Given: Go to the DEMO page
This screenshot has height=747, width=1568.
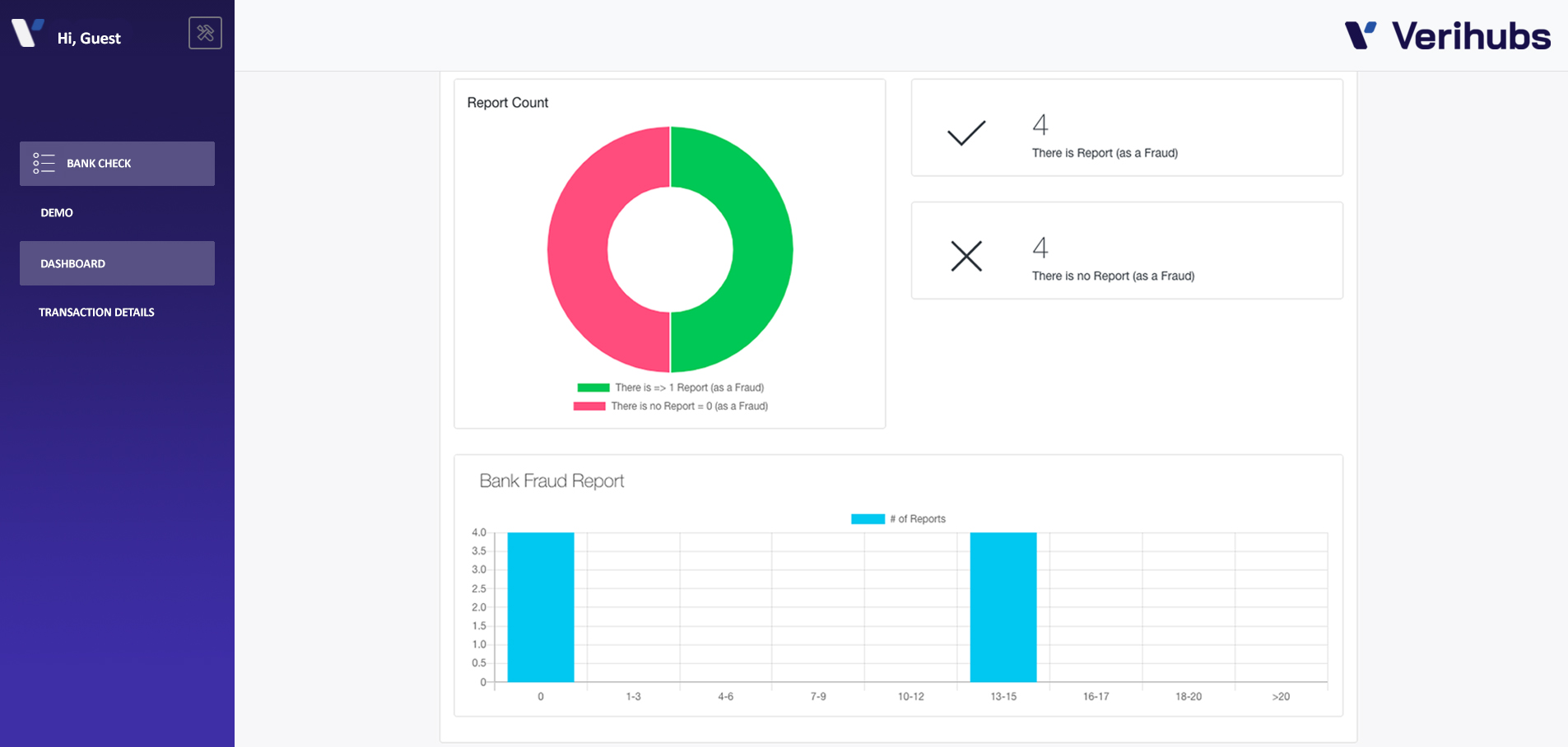Looking at the screenshot, I should pyautogui.click(x=57, y=213).
